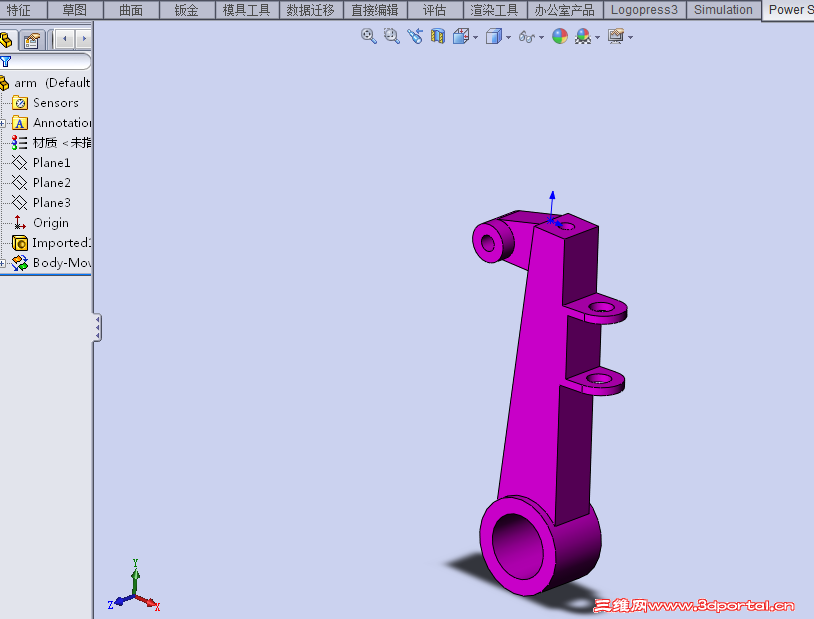
Task: Click the XYZ orientation triad
Action: point(134,585)
